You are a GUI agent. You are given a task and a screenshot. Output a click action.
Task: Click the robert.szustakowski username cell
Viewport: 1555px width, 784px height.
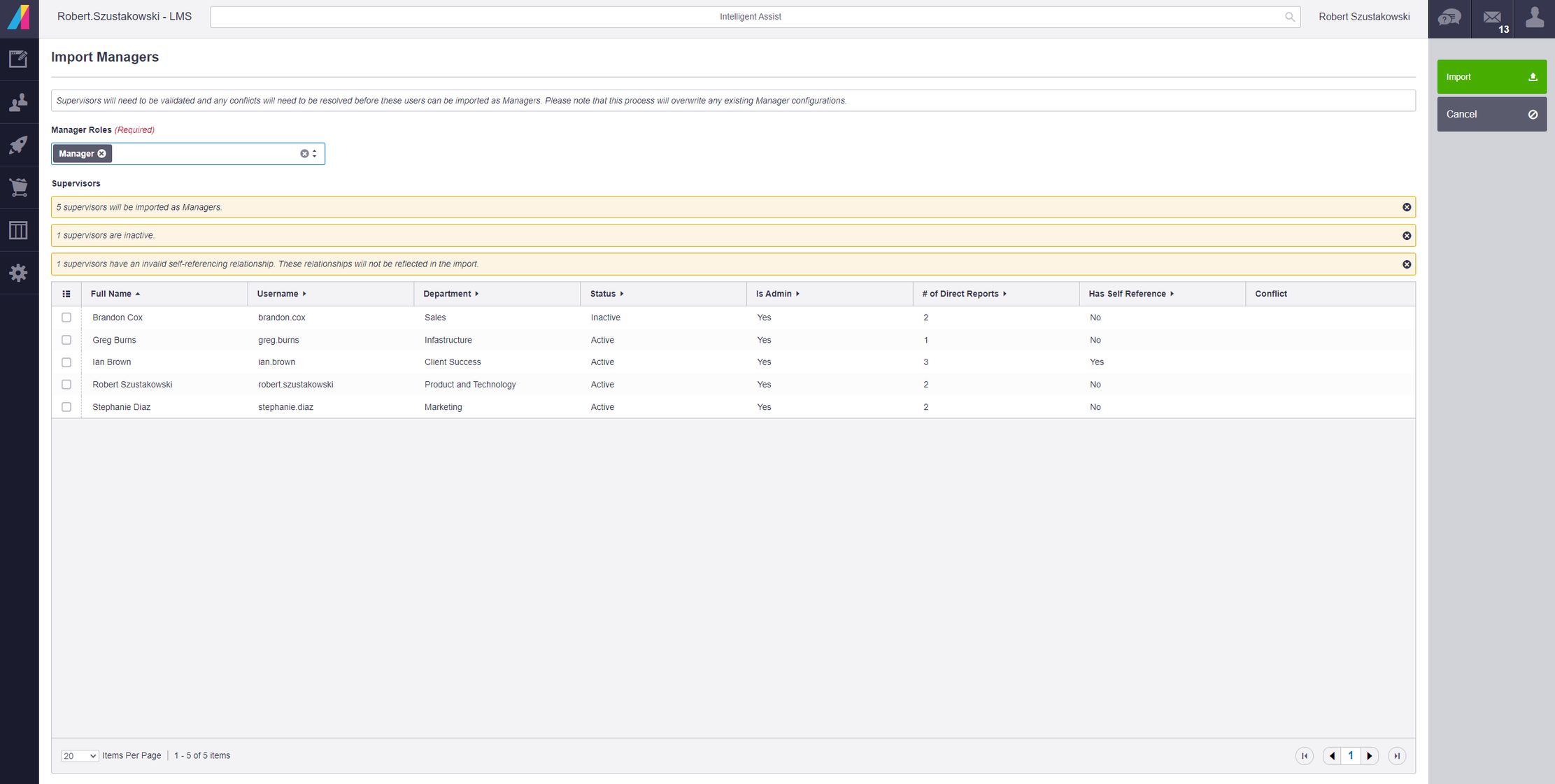coord(296,385)
